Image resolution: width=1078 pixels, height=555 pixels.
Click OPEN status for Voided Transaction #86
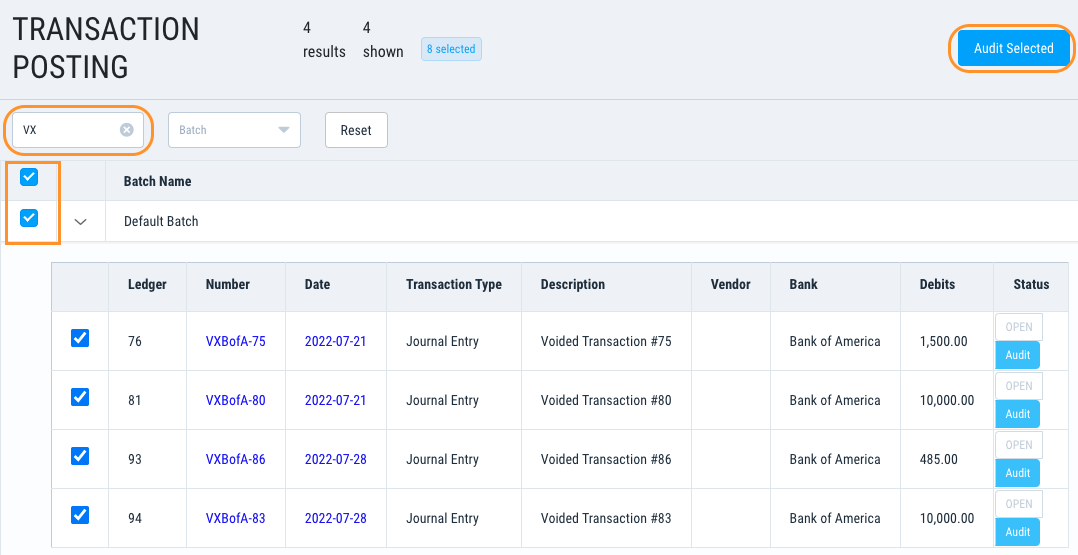1019,445
